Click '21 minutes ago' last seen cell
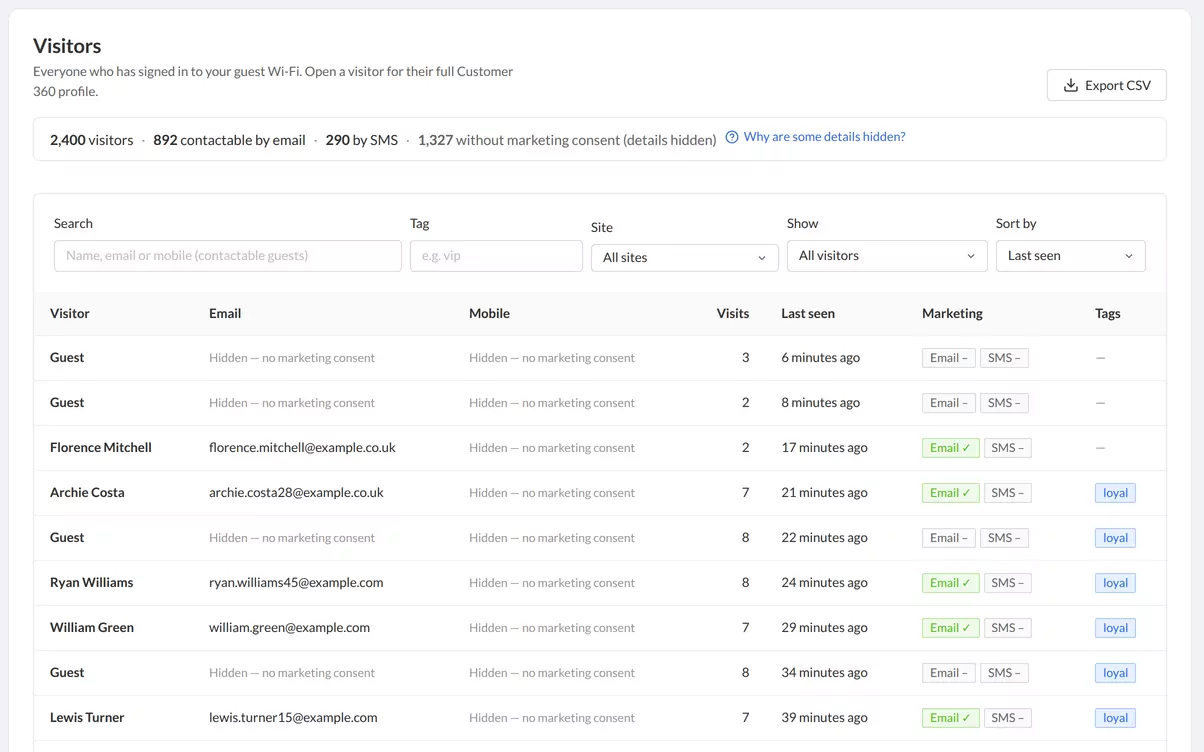This screenshot has width=1204, height=752. click(824, 492)
